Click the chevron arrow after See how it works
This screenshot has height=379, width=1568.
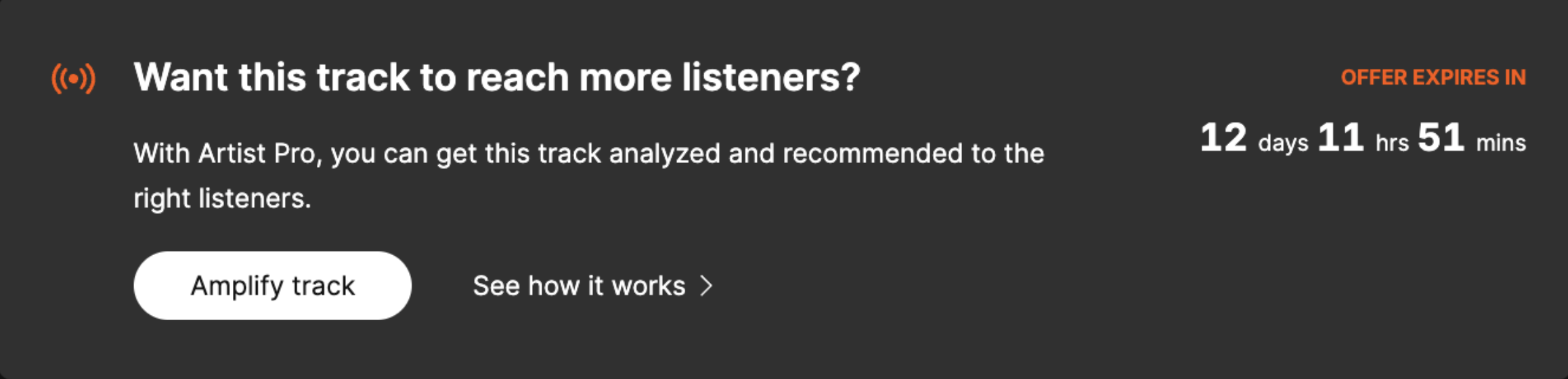pos(707,286)
